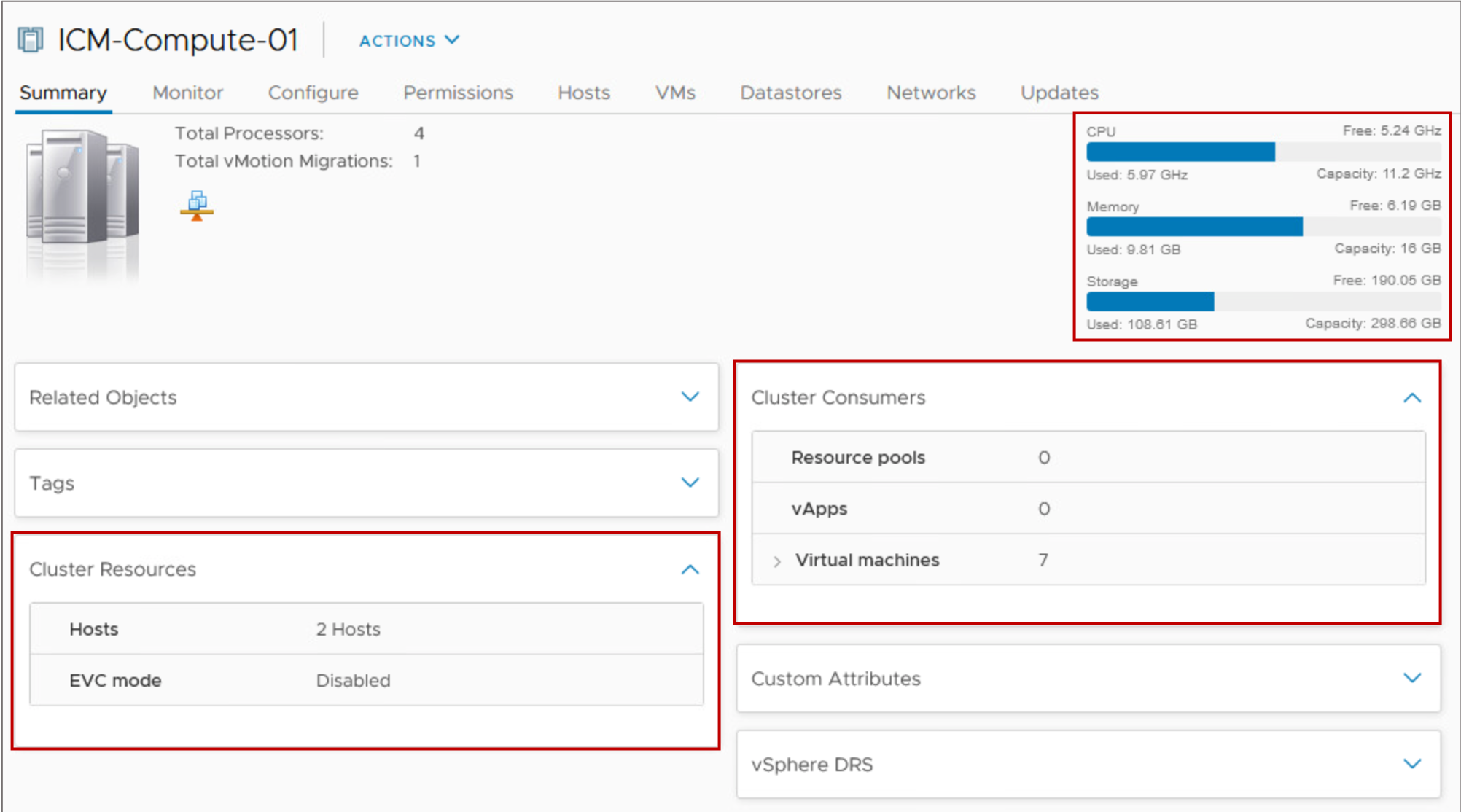Viewport: 1461px width, 812px height.
Task: Select the '2 Hosts' value
Action: pyautogui.click(x=348, y=629)
